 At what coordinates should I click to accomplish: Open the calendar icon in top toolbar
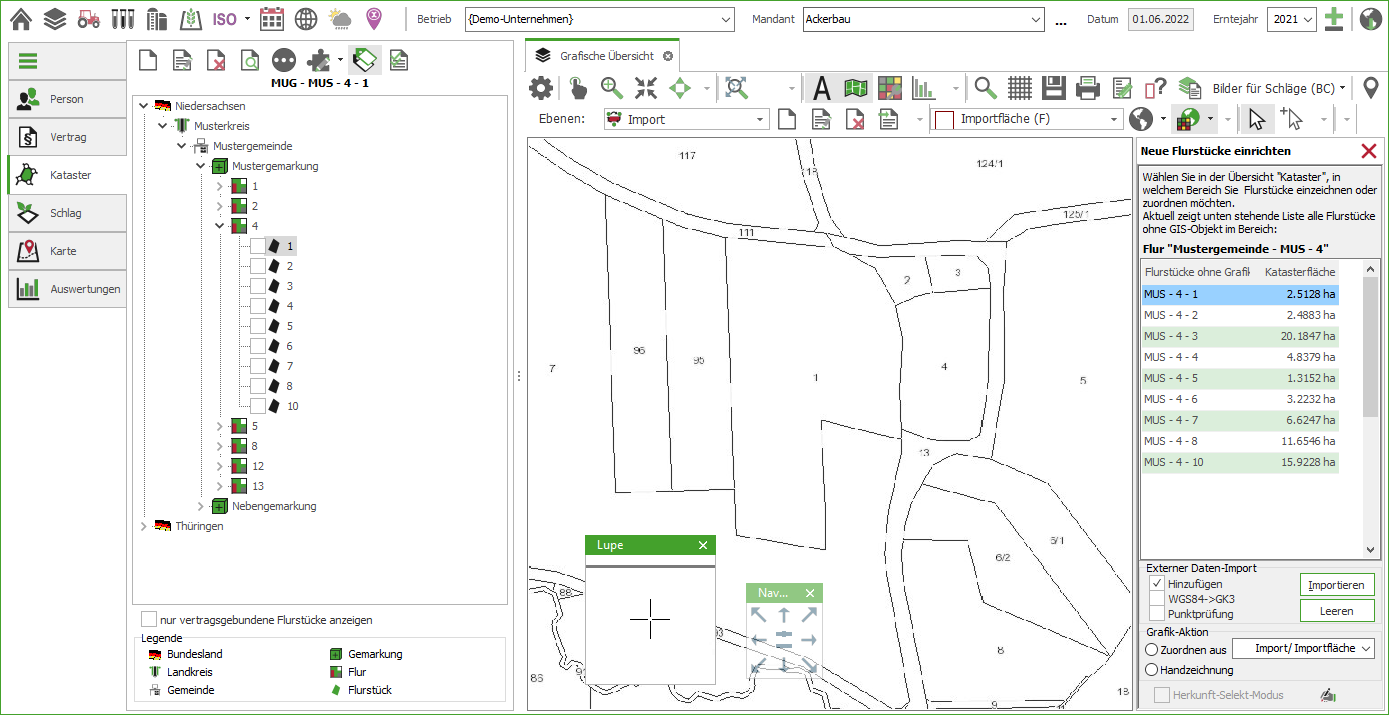click(271, 19)
